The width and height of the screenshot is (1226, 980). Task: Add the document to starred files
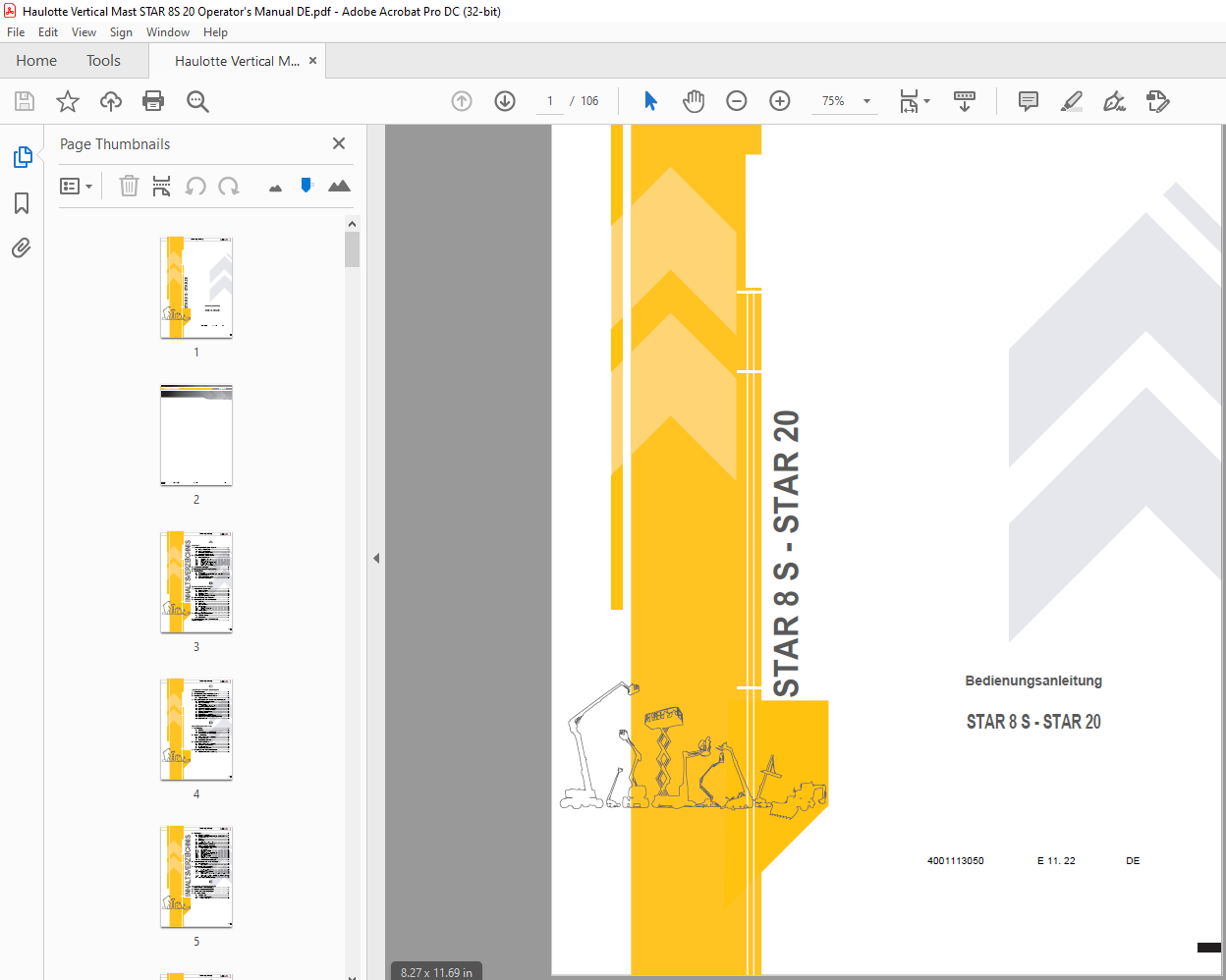coord(68,101)
